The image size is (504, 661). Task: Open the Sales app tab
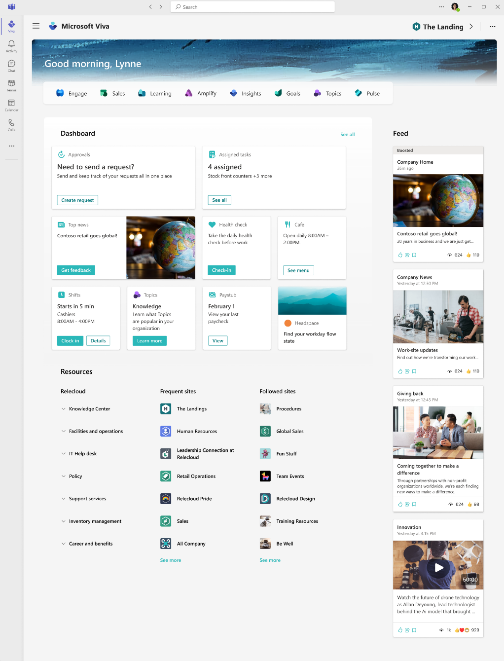coord(113,93)
